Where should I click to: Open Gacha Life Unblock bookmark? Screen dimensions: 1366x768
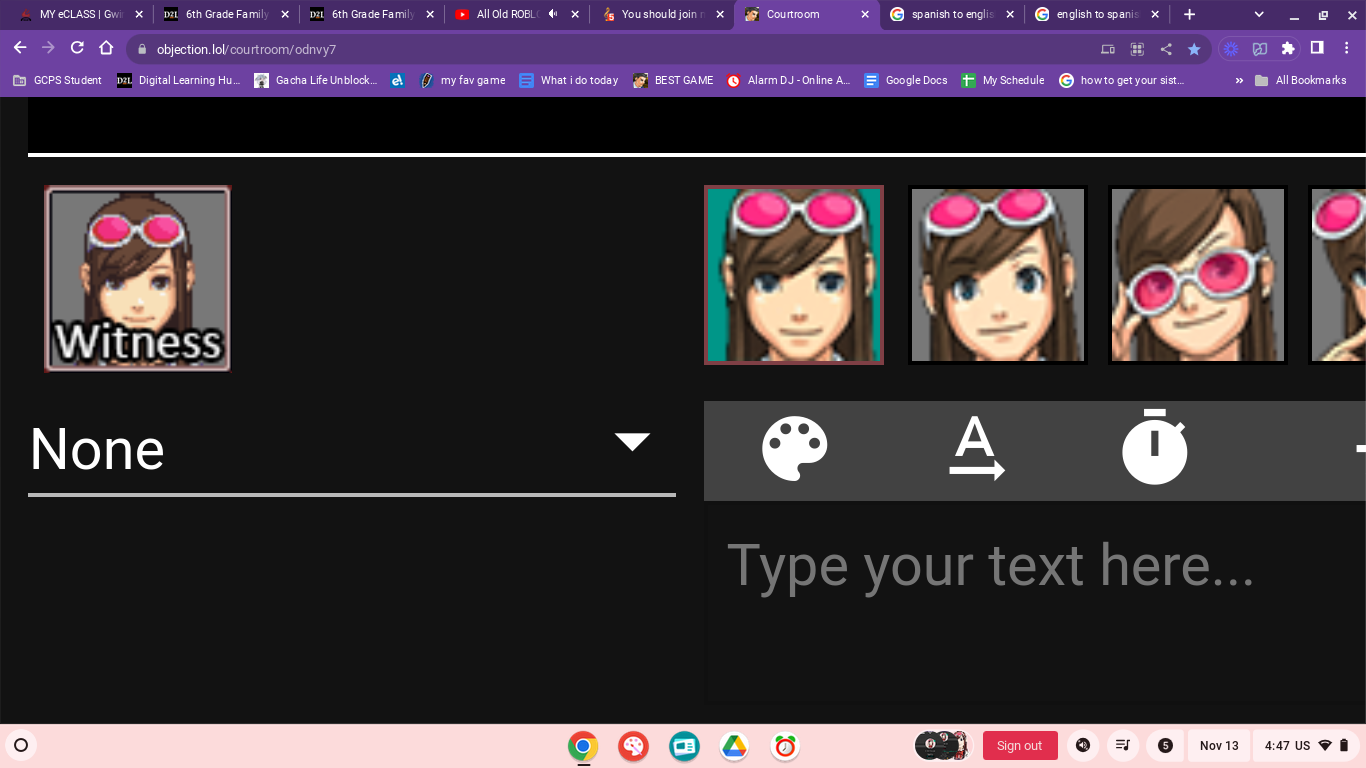click(x=316, y=80)
